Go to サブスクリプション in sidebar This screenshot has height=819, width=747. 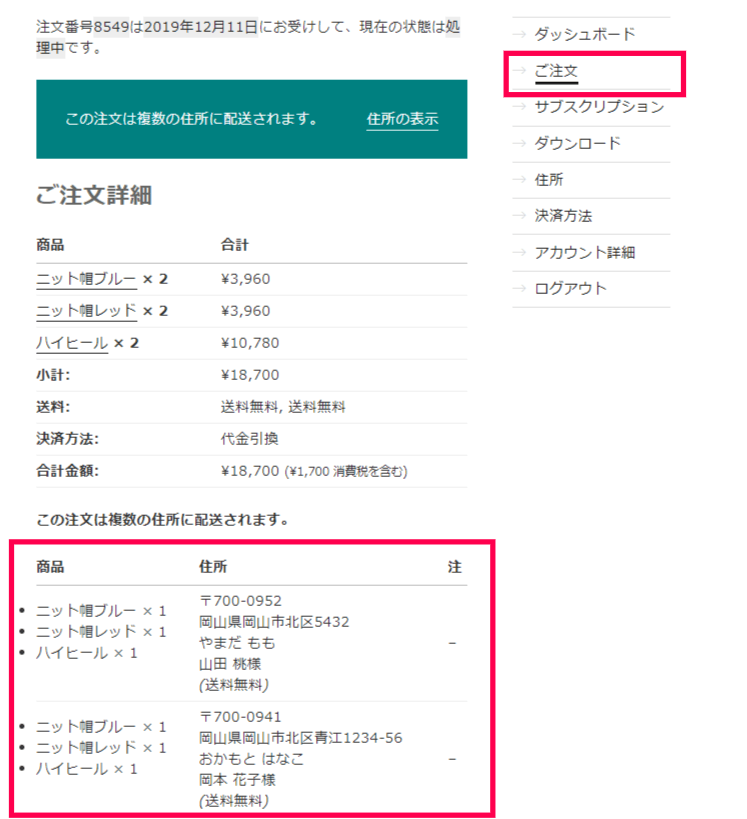click(599, 107)
